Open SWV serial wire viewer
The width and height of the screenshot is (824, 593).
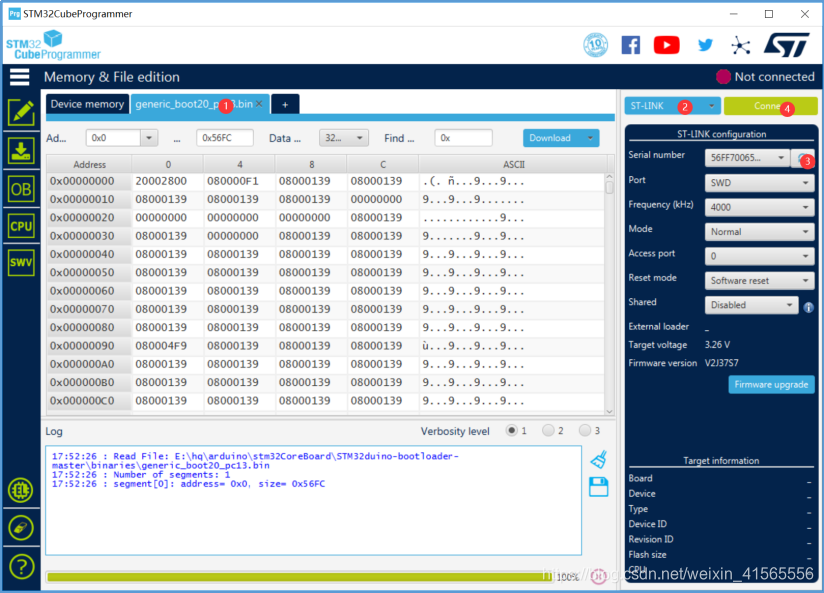21,262
